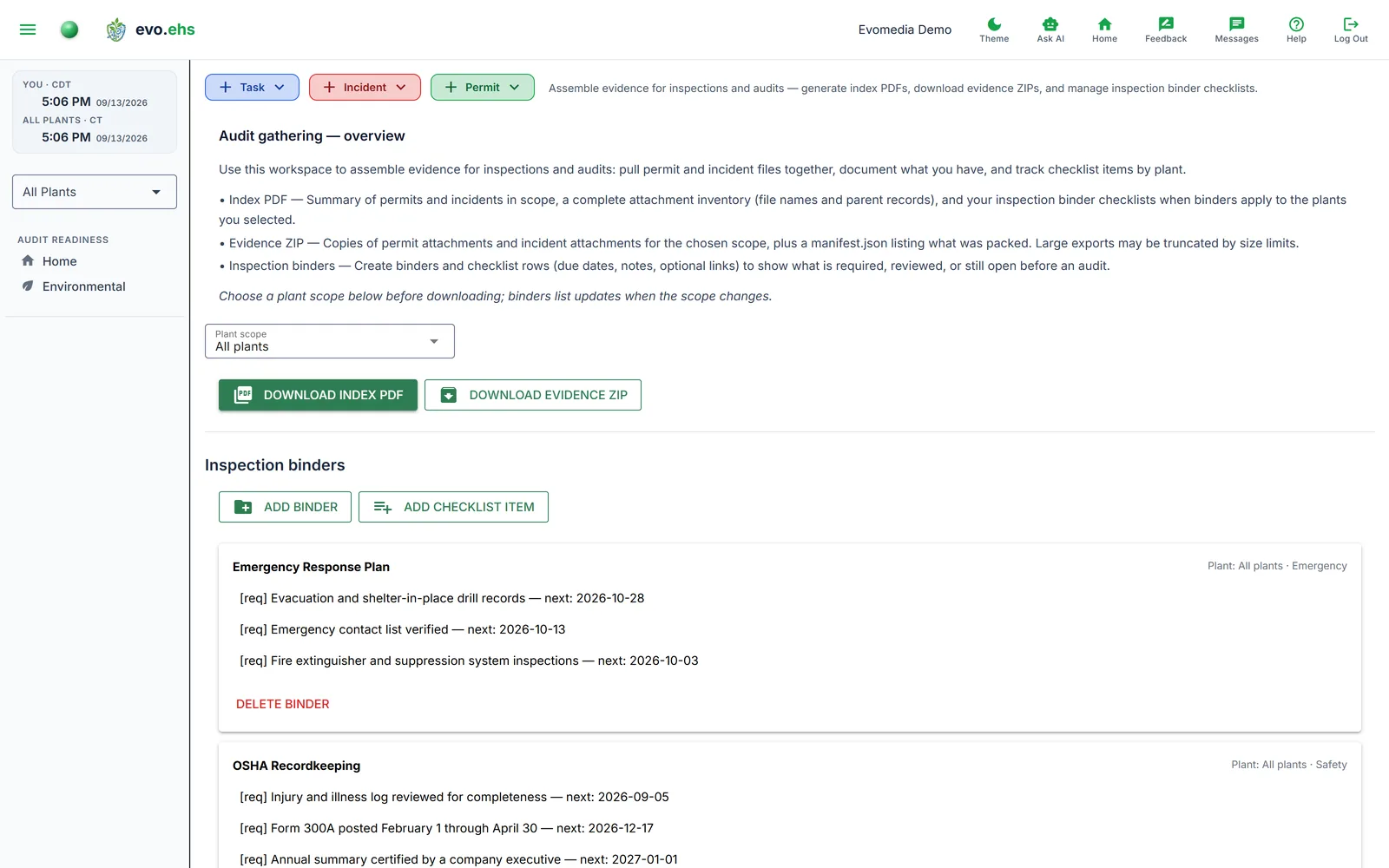Screen dimensions: 1389x868
Task: Open Messages
Action: (x=1236, y=30)
